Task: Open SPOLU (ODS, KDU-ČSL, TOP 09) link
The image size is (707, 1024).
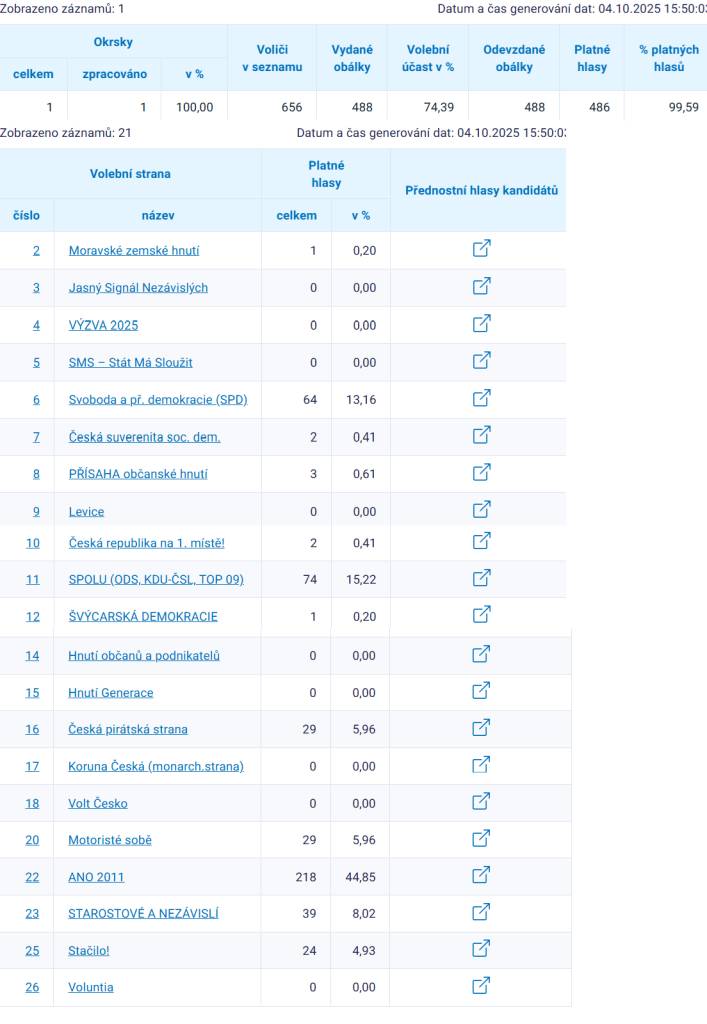Action: point(156,579)
